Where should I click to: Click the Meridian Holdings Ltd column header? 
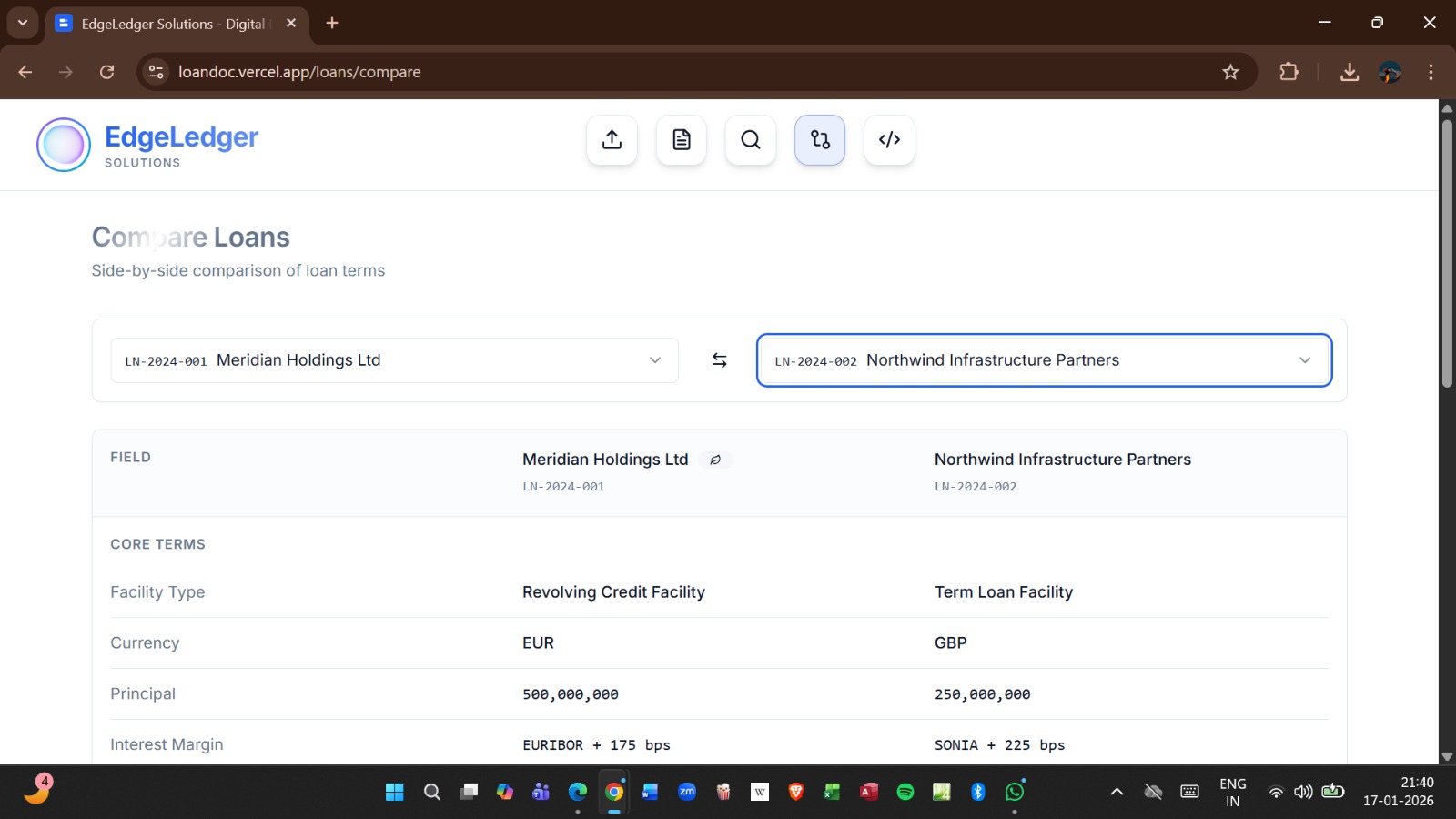pos(605,460)
